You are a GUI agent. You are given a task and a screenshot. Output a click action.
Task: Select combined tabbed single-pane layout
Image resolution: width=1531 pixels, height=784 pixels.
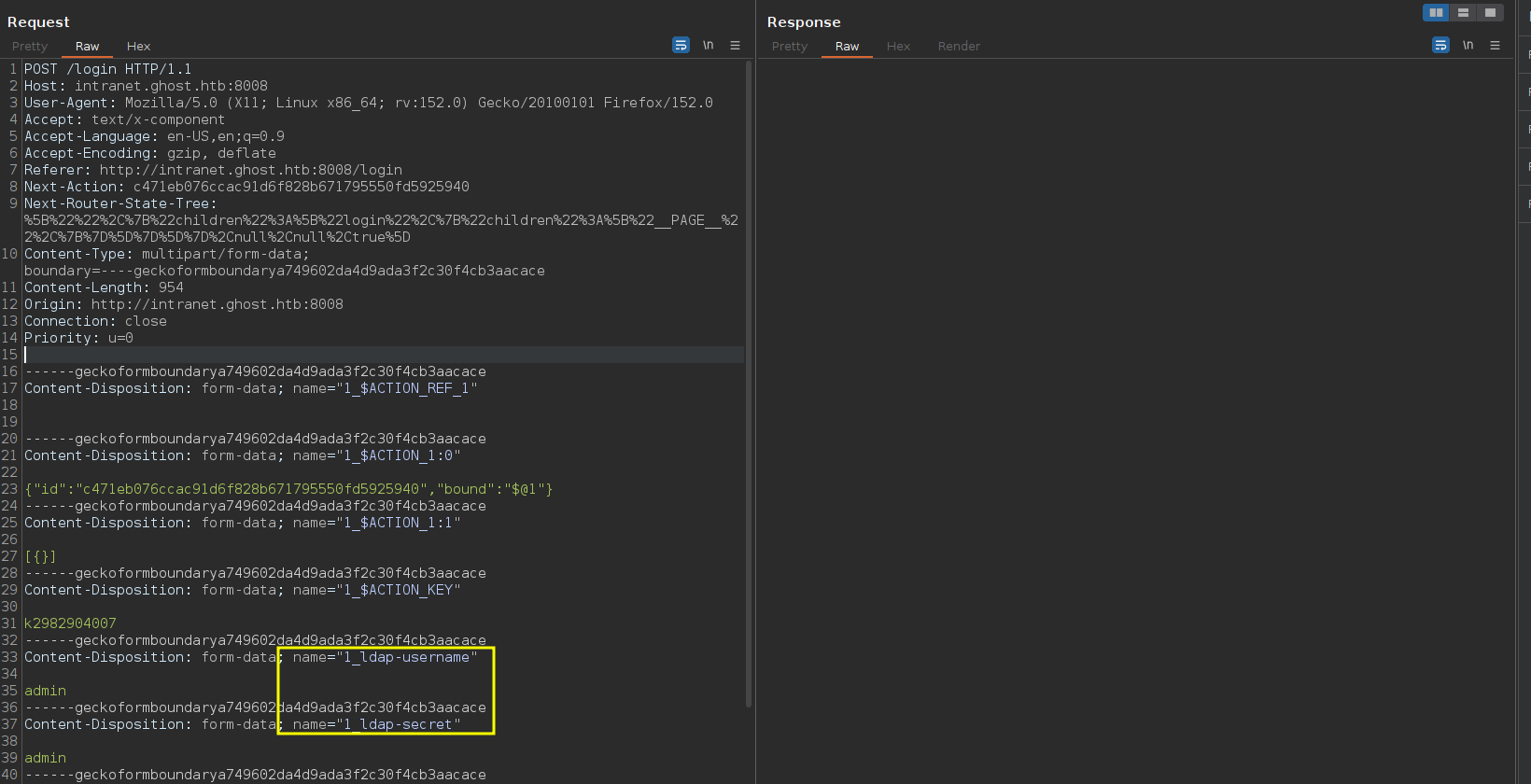pyautogui.click(x=1490, y=12)
